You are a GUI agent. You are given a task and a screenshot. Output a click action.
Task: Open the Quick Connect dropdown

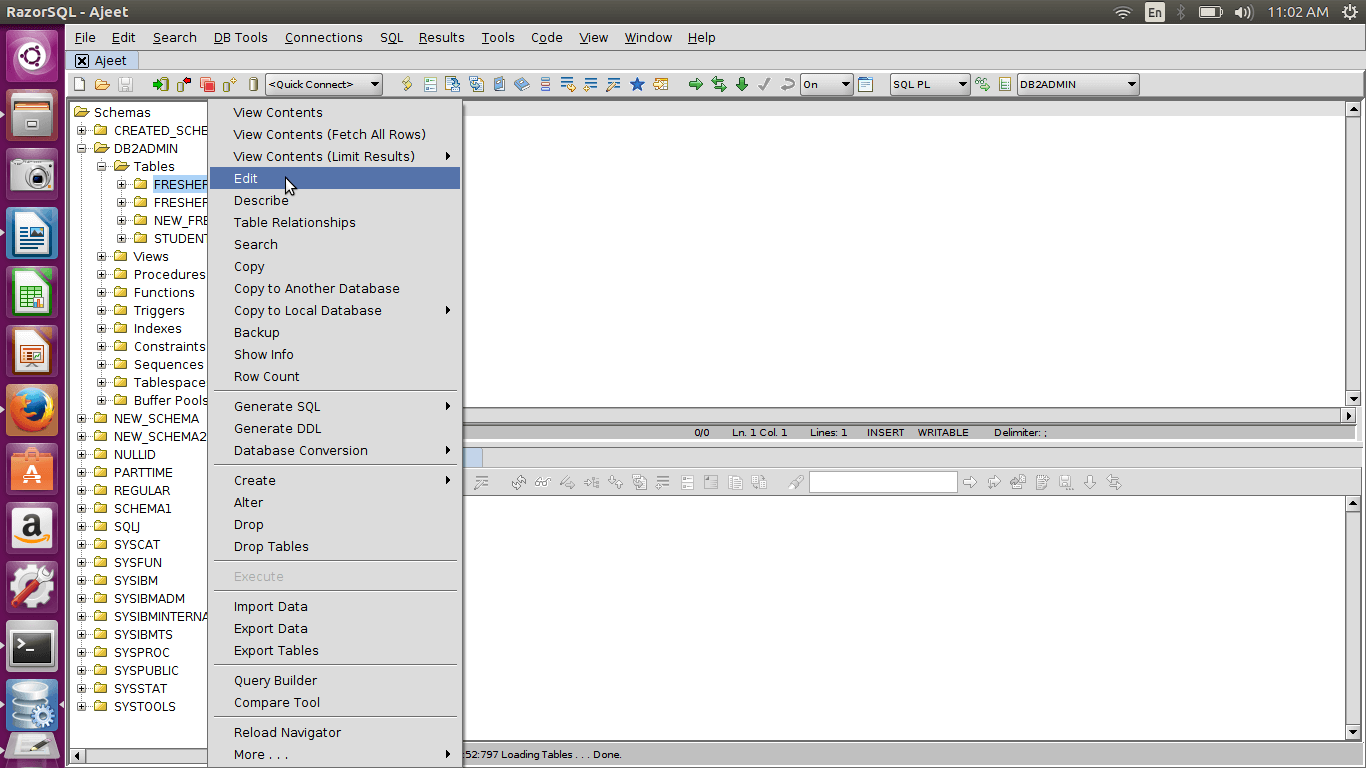324,85
